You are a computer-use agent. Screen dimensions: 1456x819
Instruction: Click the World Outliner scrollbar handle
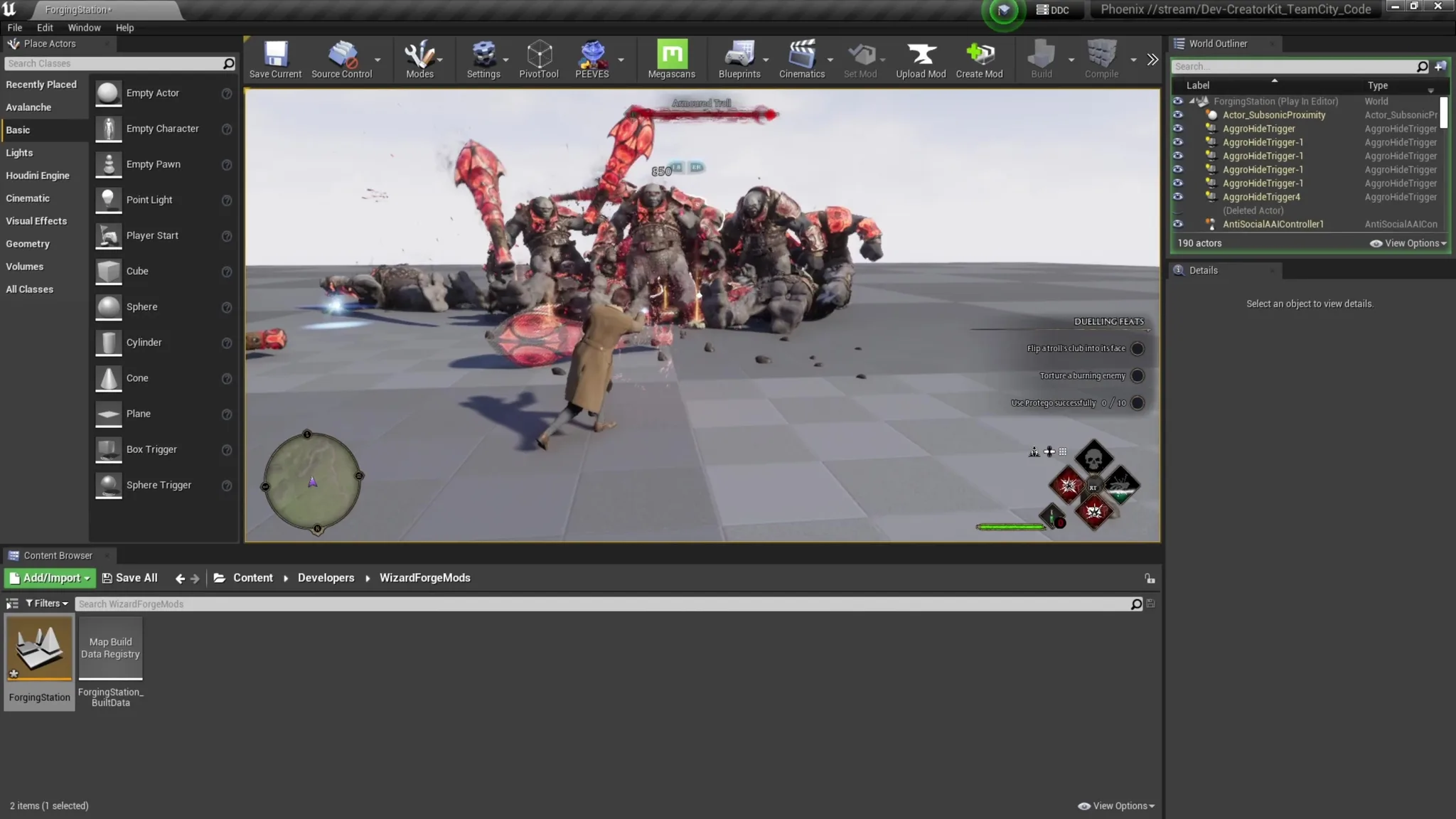click(1443, 112)
